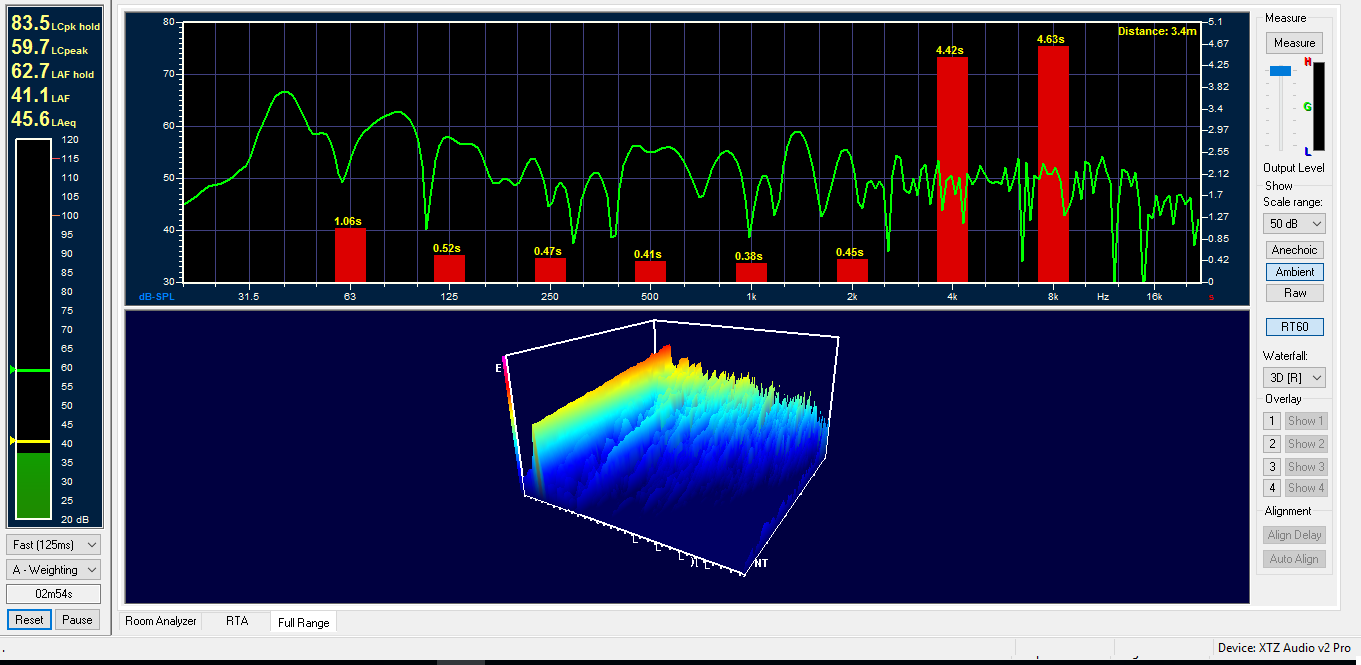The height and width of the screenshot is (665, 1361).
Task: Click the 0.41s RT60 bar at 500 Hz
Action: click(x=650, y=271)
